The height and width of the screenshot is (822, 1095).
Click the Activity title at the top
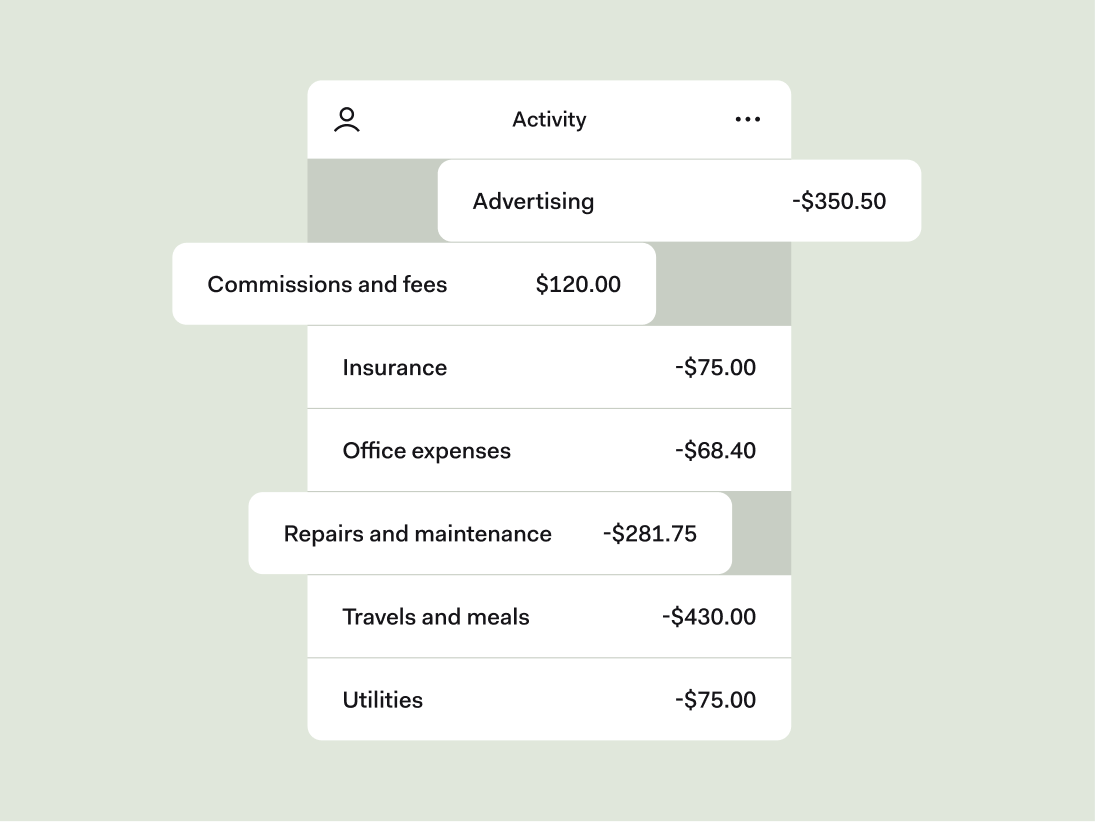pos(549,119)
